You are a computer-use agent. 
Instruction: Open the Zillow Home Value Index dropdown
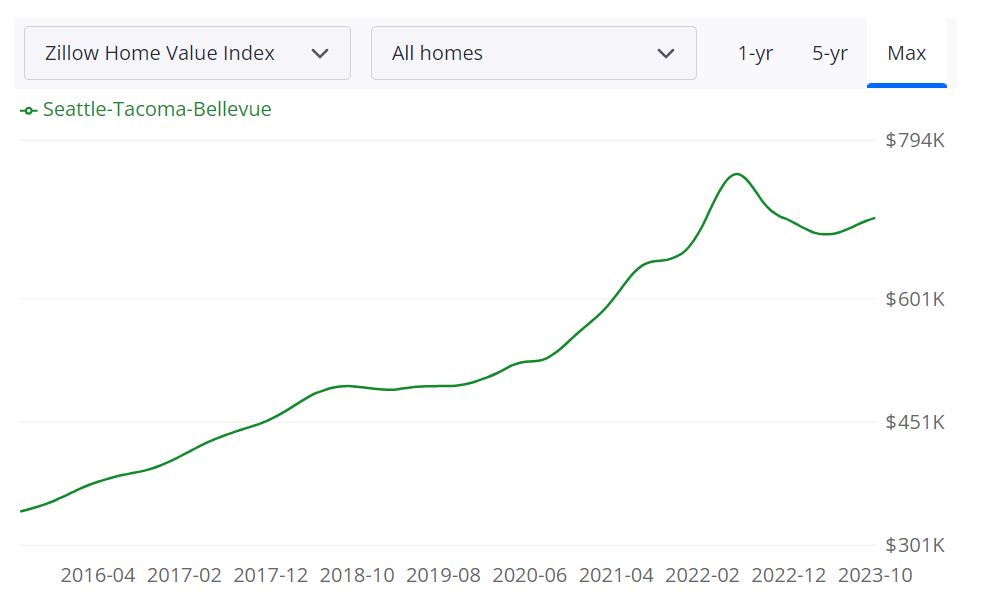click(186, 52)
